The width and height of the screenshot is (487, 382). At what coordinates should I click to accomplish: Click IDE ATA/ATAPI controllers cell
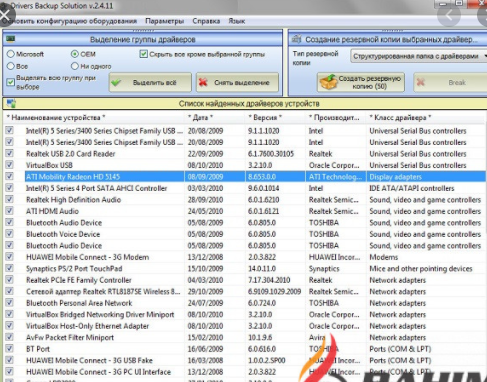pyautogui.click(x=412, y=188)
